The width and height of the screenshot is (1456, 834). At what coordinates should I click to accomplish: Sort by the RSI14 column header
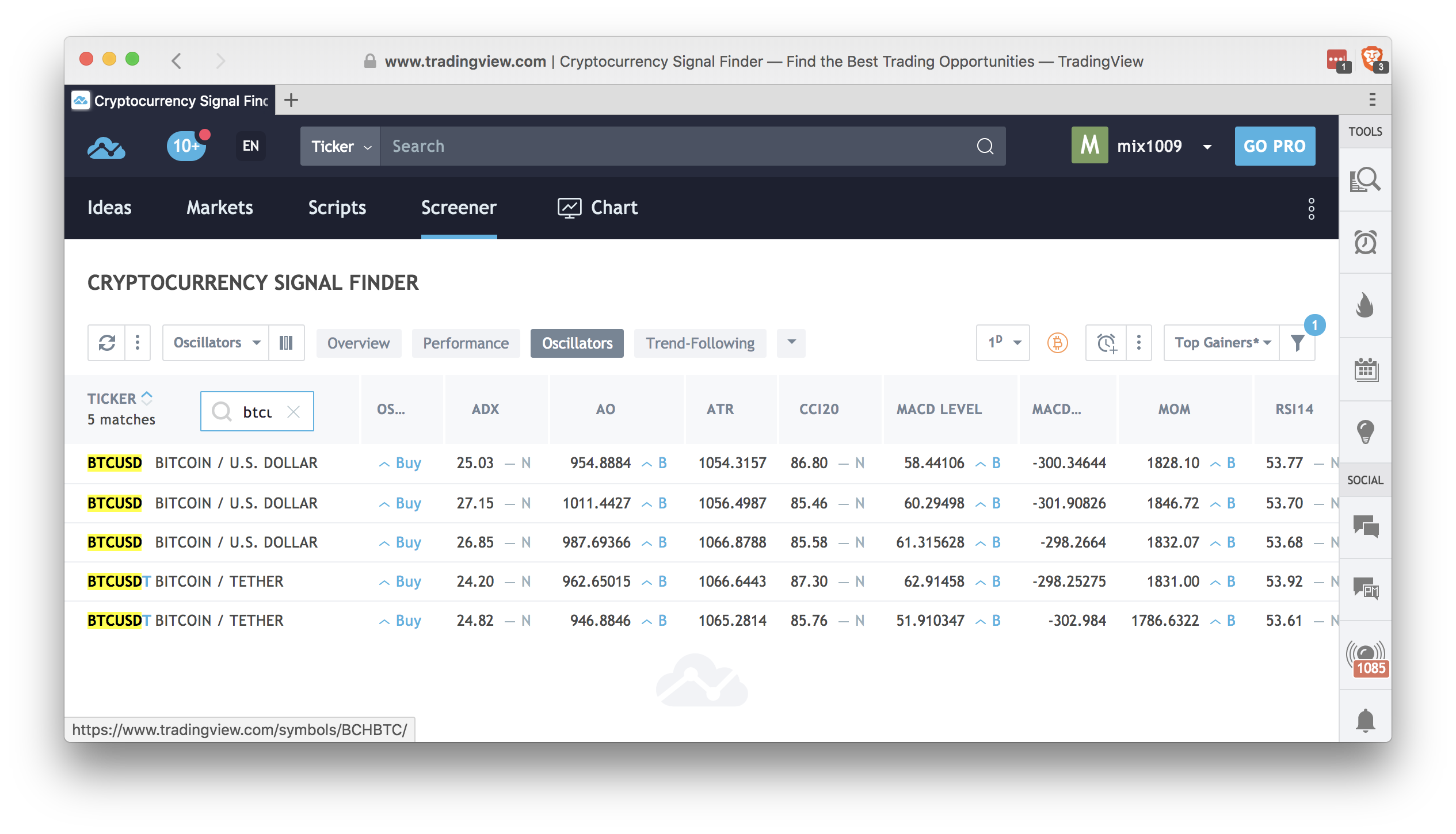tap(1294, 409)
